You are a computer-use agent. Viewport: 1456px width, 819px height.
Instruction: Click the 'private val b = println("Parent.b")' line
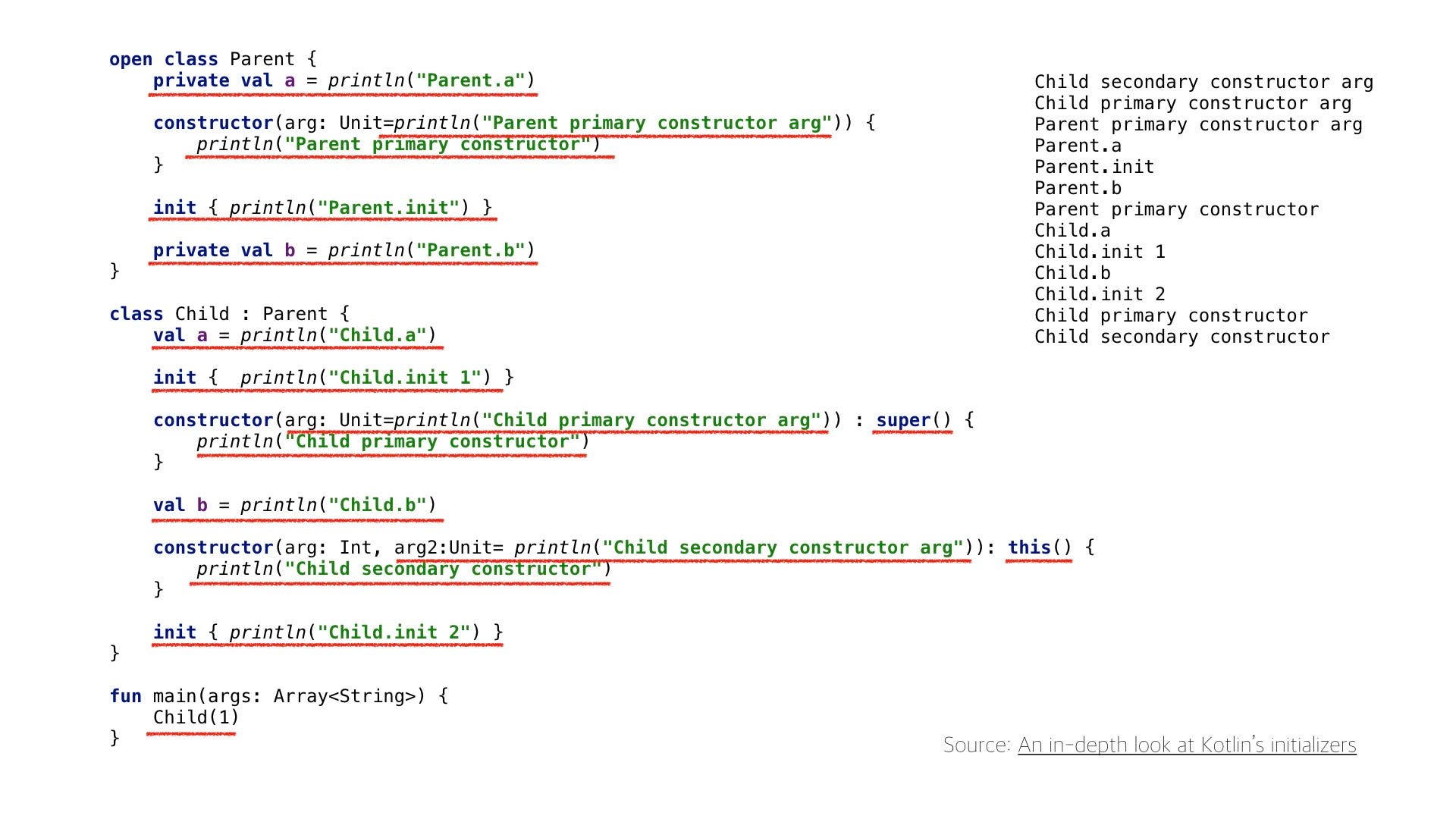click(x=344, y=250)
